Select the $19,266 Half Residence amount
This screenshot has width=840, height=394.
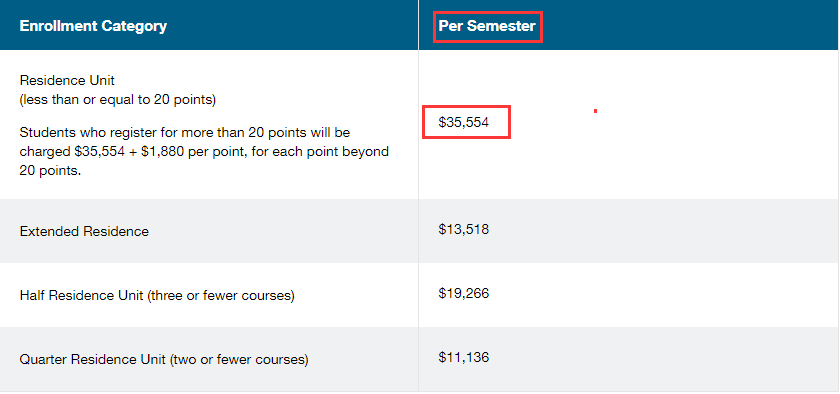tap(463, 293)
